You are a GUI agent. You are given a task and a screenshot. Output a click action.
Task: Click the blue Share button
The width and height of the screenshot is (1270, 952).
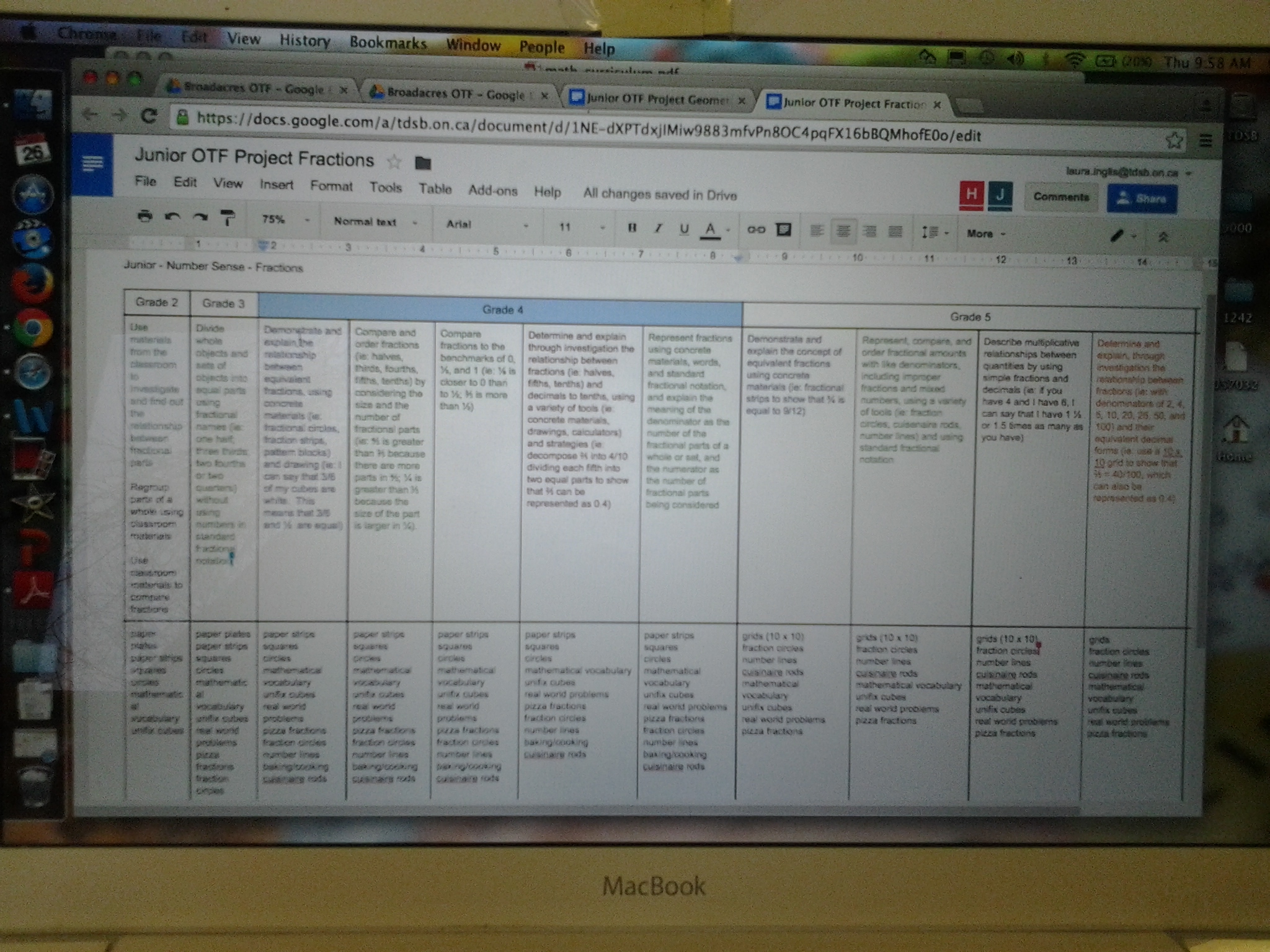click(1142, 199)
